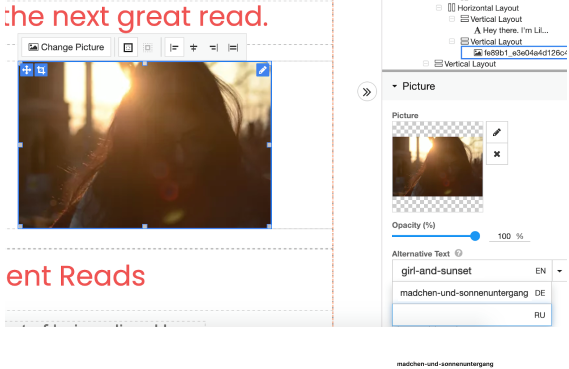Stretch the picture to full width

[233, 48]
